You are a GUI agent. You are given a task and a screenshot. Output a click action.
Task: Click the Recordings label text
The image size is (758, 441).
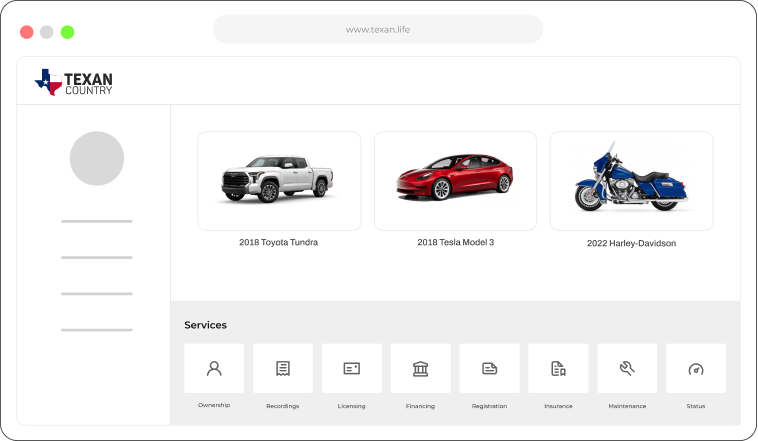283,406
